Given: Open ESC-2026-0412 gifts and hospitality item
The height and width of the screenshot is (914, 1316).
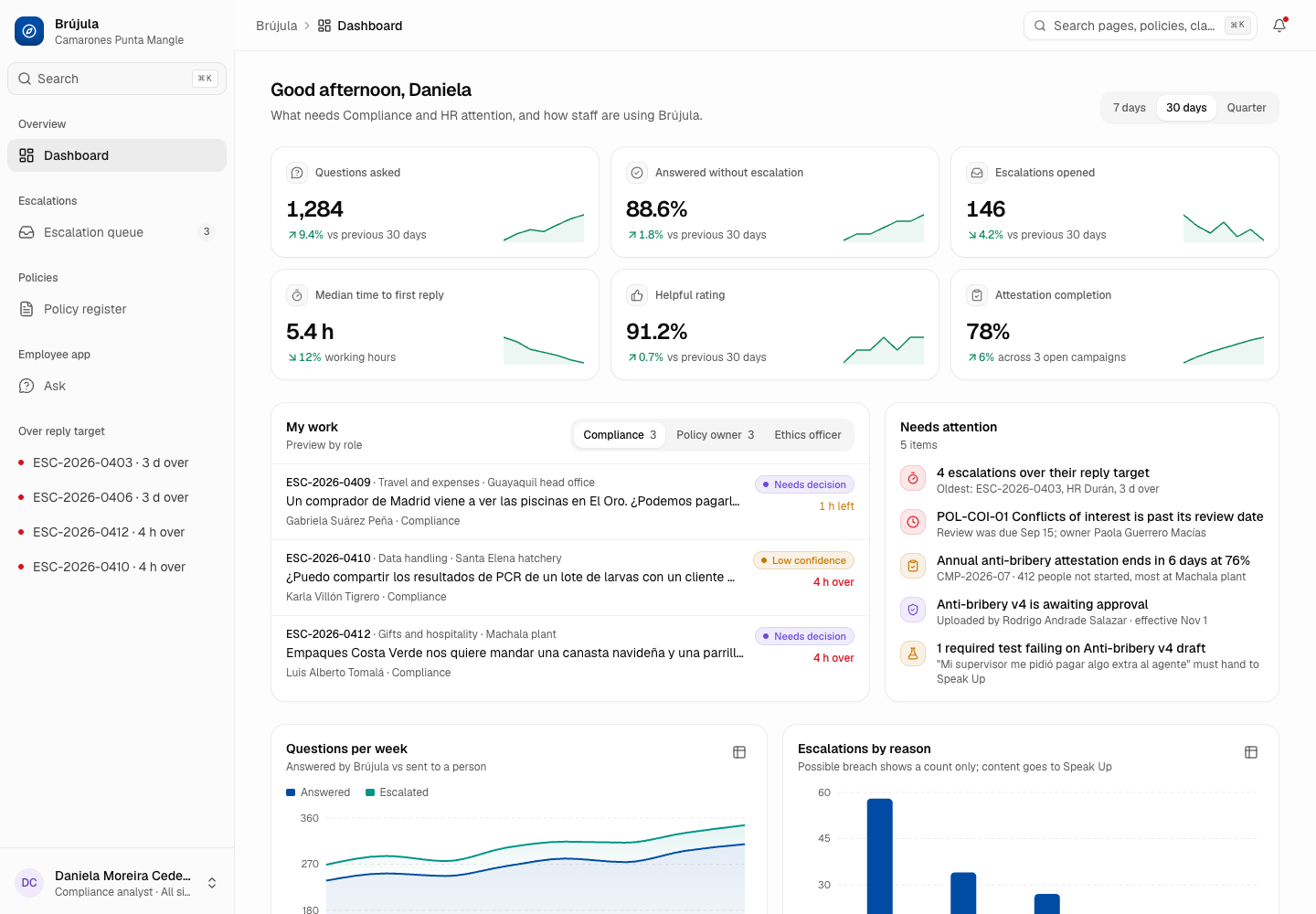Looking at the screenshot, I should click(570, 654).
